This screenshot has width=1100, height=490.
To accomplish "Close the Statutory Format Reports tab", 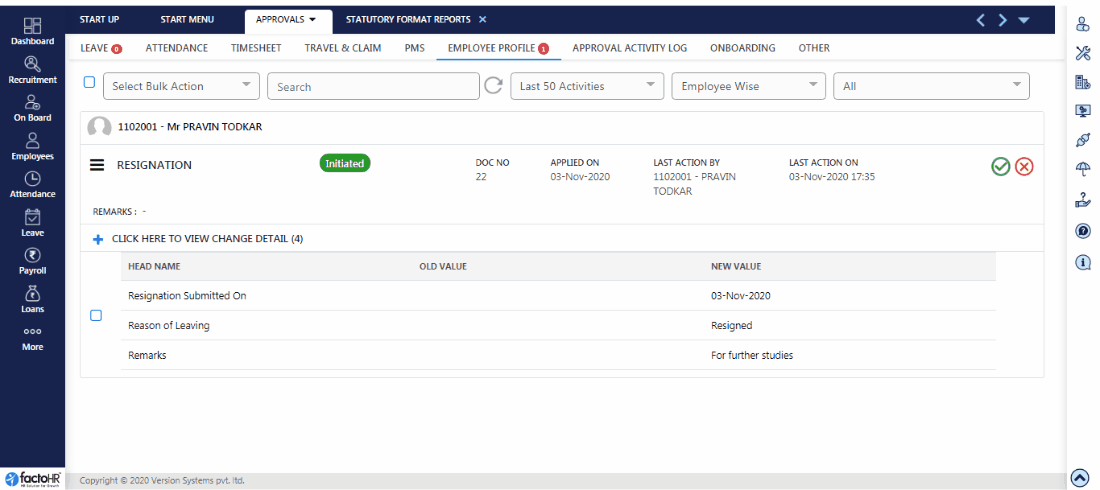I will (483, 19).
